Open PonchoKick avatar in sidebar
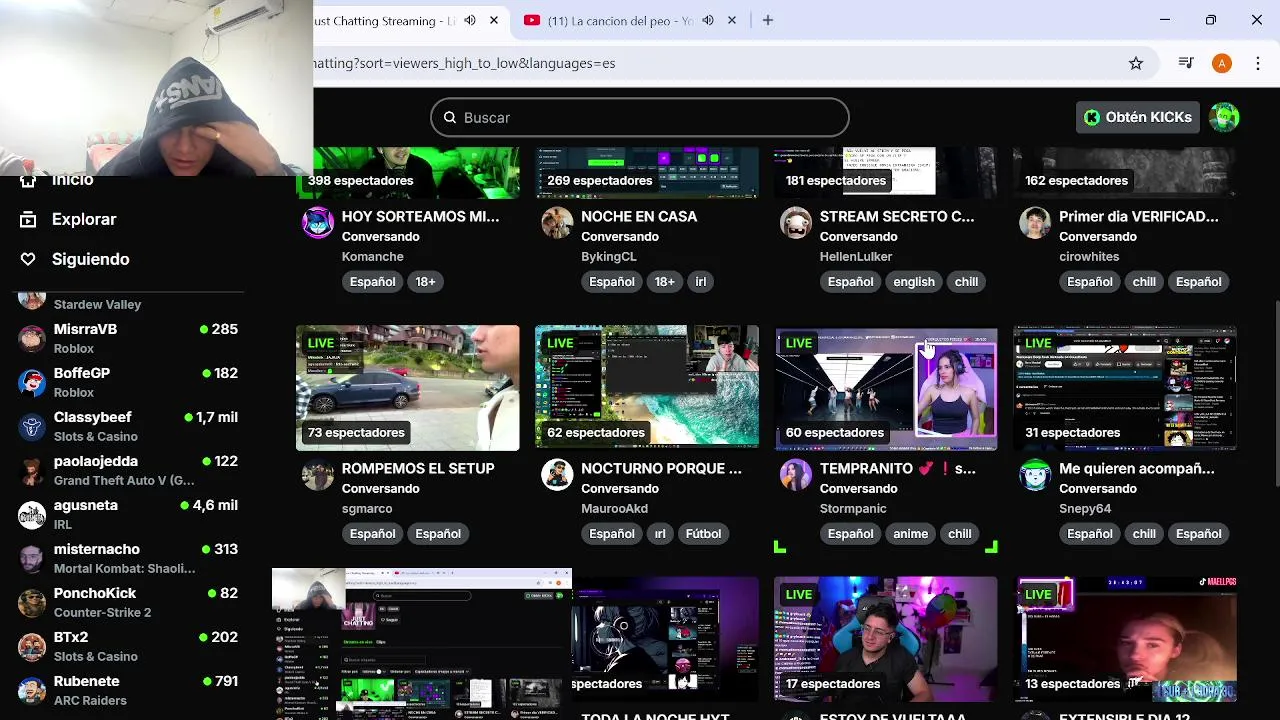The image size is (1280, 720). [32, 602]
